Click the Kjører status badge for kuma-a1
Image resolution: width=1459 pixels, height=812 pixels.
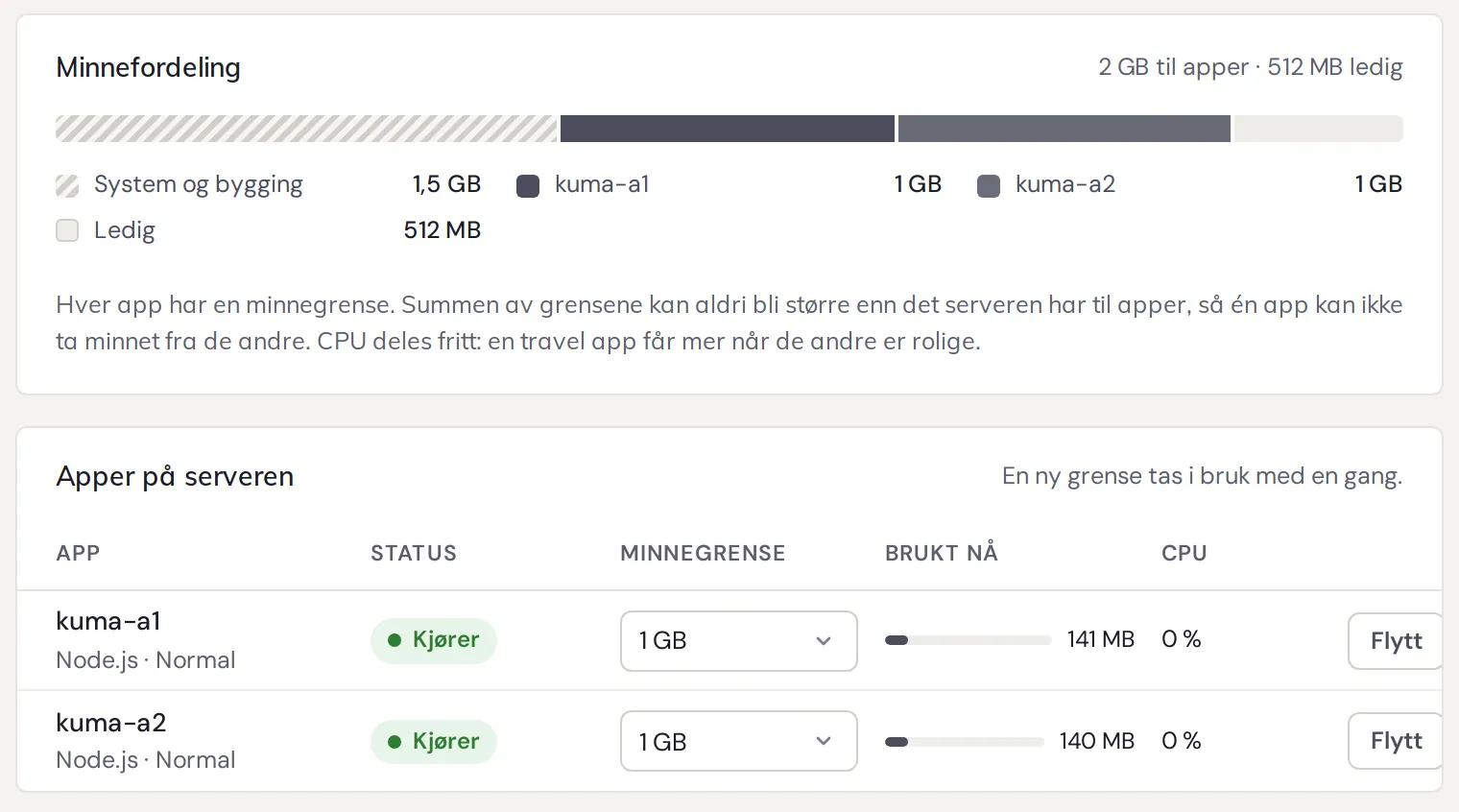point(434,640)
